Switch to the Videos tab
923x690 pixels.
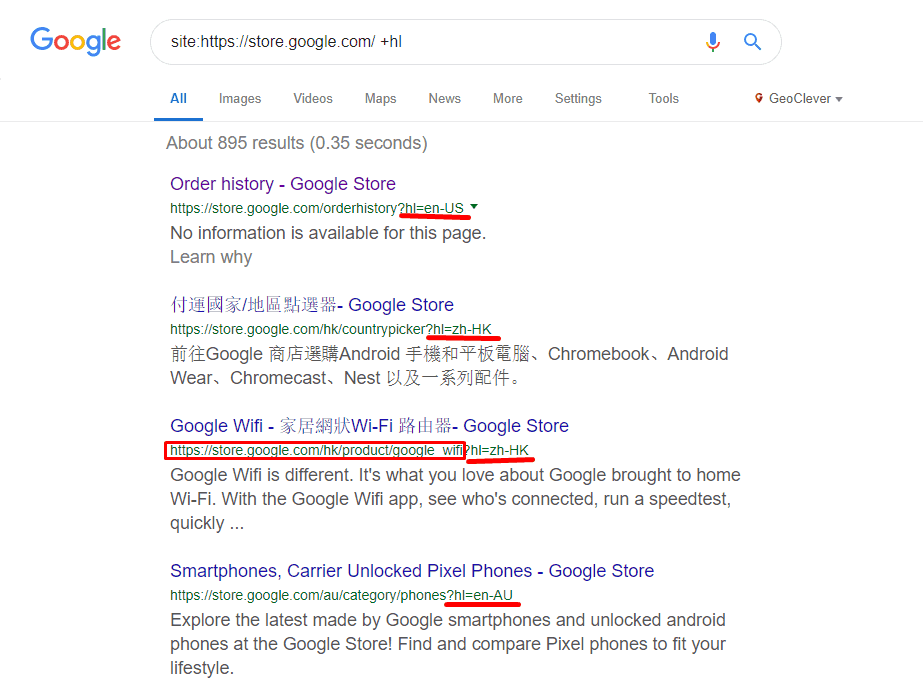(312, 98)
